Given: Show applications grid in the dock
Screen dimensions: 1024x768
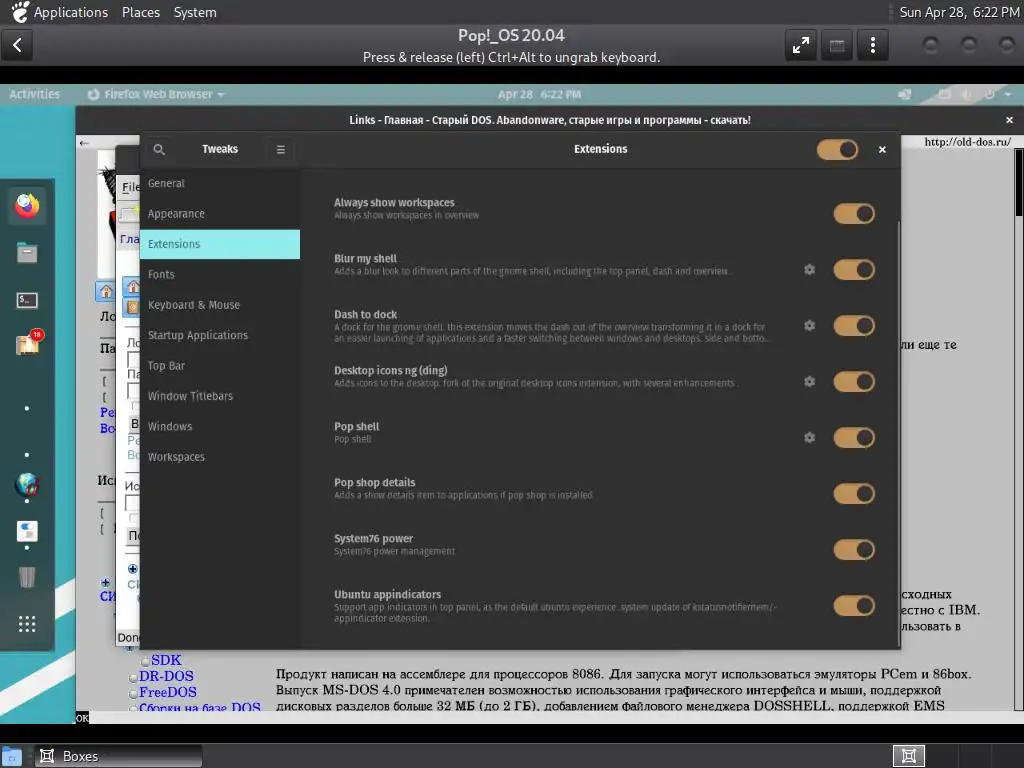Looking at the screenshot, I should 27,624.
